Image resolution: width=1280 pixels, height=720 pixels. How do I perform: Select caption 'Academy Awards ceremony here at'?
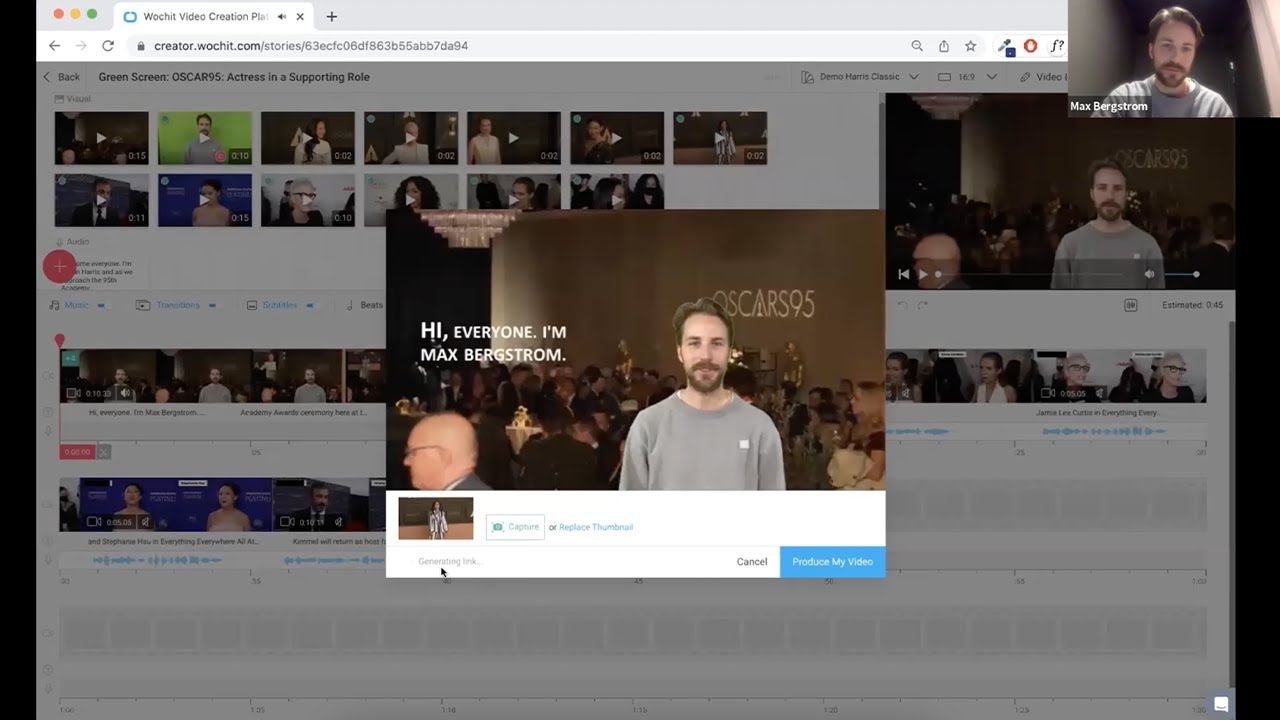pos(304,412)
